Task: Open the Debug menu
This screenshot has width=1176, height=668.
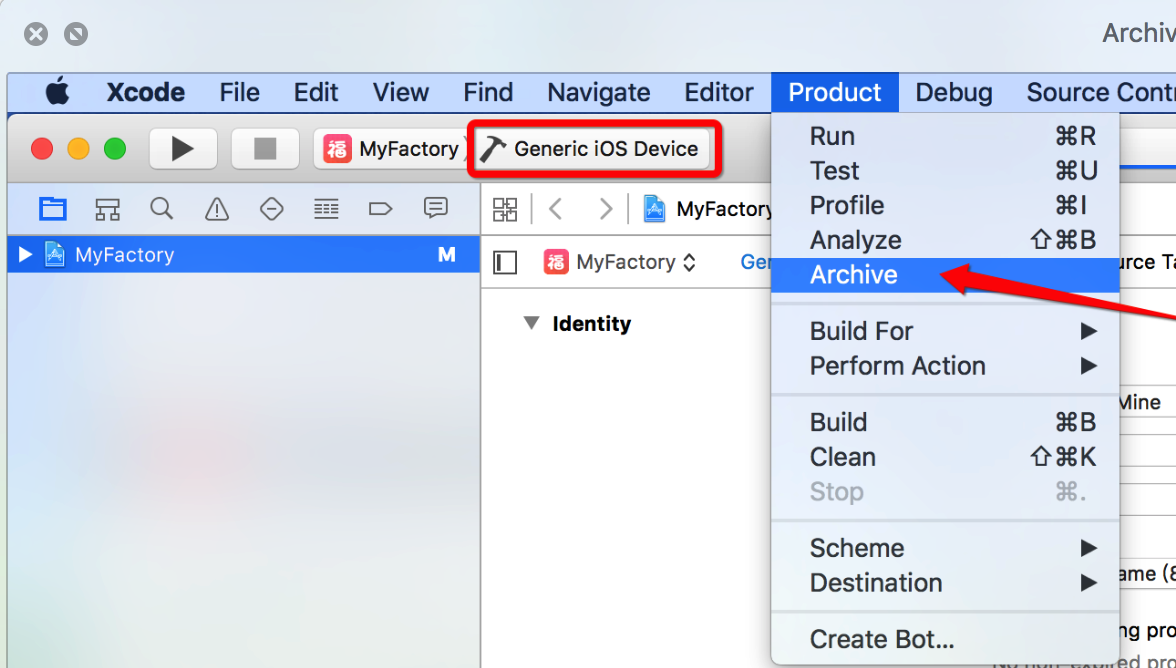Action: (953, 92)
